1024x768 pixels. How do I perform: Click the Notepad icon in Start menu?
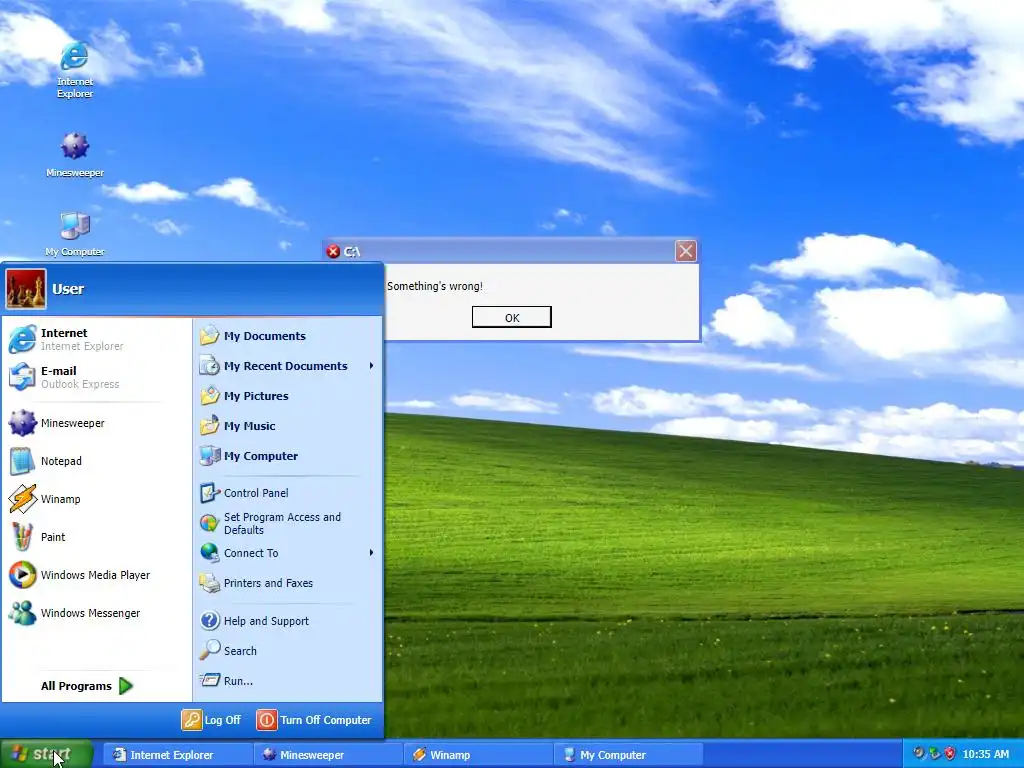22,461
